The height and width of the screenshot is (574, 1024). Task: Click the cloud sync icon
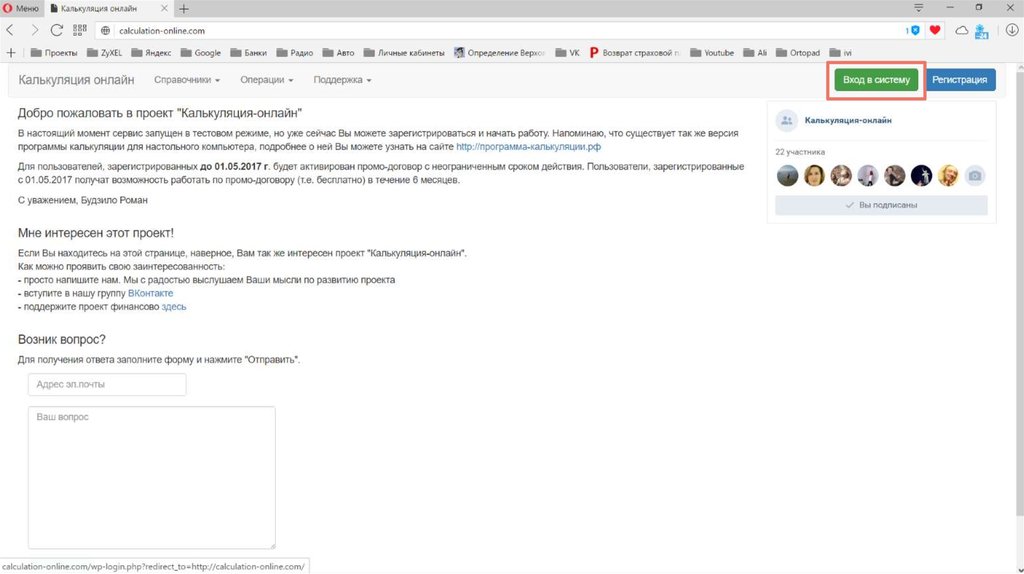pyautogui.click(x=962, y=30)
